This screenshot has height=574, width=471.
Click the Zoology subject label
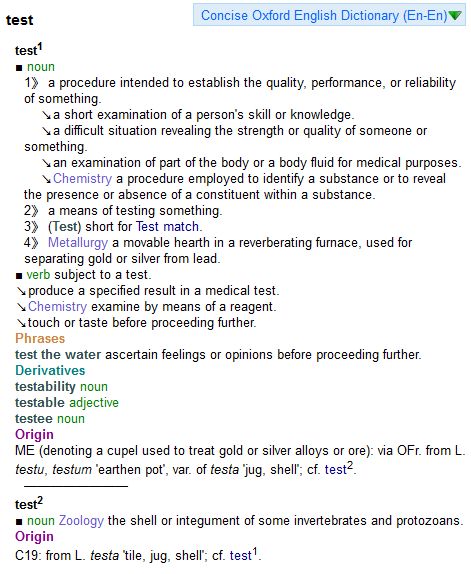click(81, 521)
